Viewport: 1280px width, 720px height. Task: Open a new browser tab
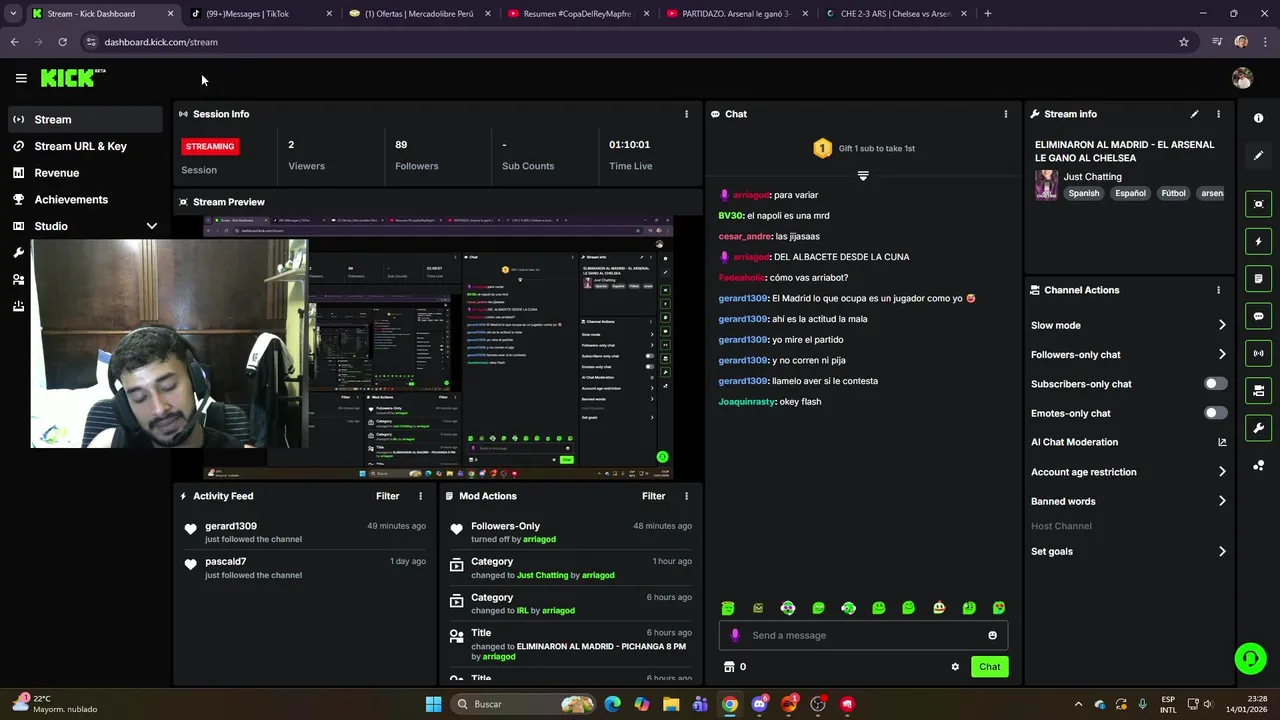click(987, 14)
